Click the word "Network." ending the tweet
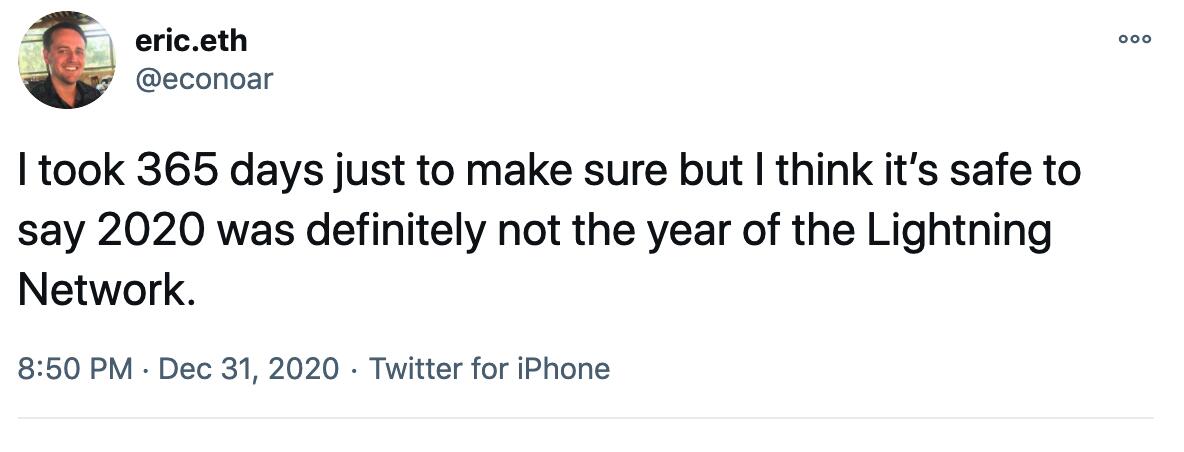The width and height of the screenshot is (1184, 452). [101, 289]
